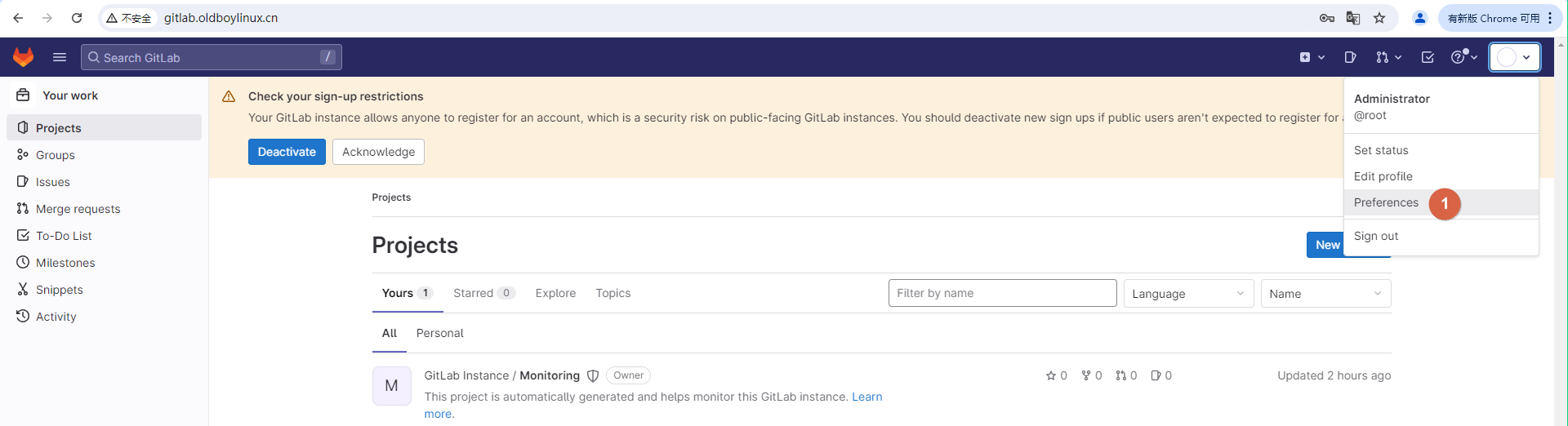Screen dimensions: 1568x426
Task: Choose Set status from user menu
Action: click(x=1441, y=150)
